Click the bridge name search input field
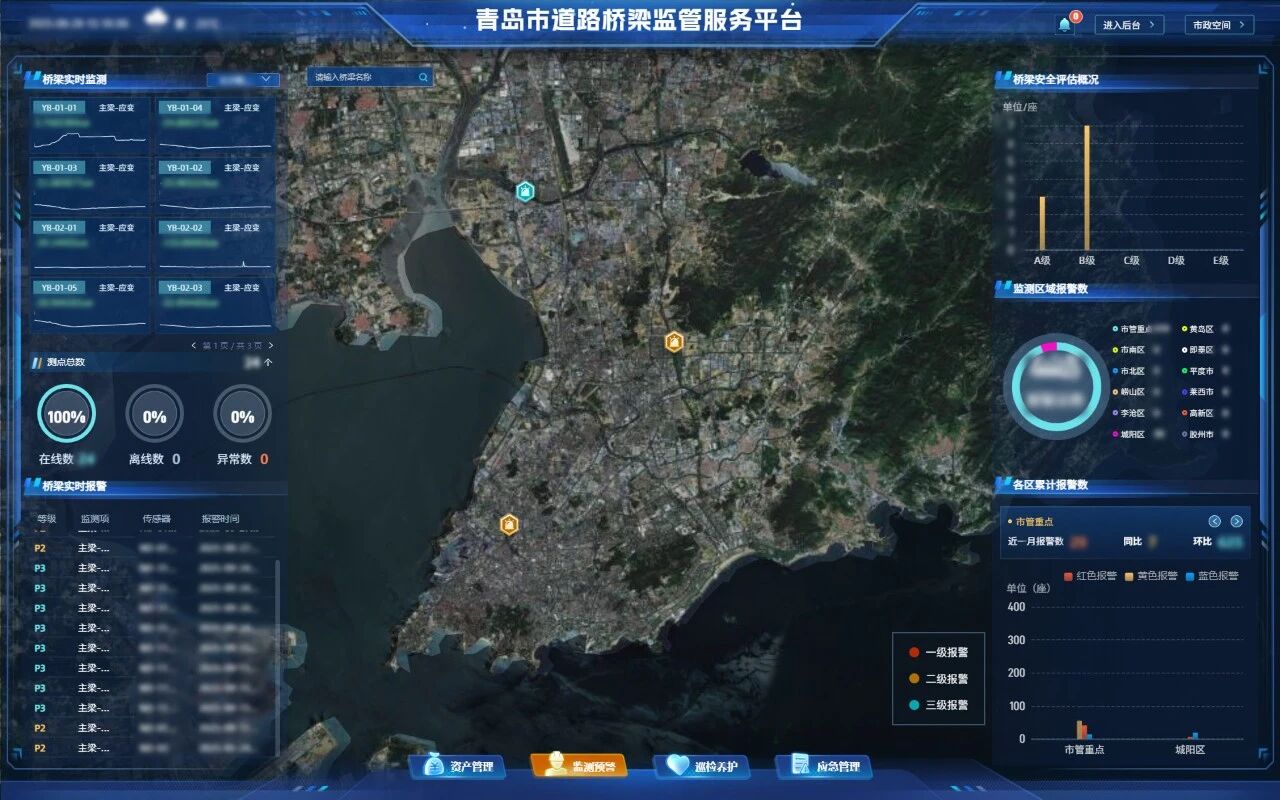 pyautogui.click(x=363, y=77)
